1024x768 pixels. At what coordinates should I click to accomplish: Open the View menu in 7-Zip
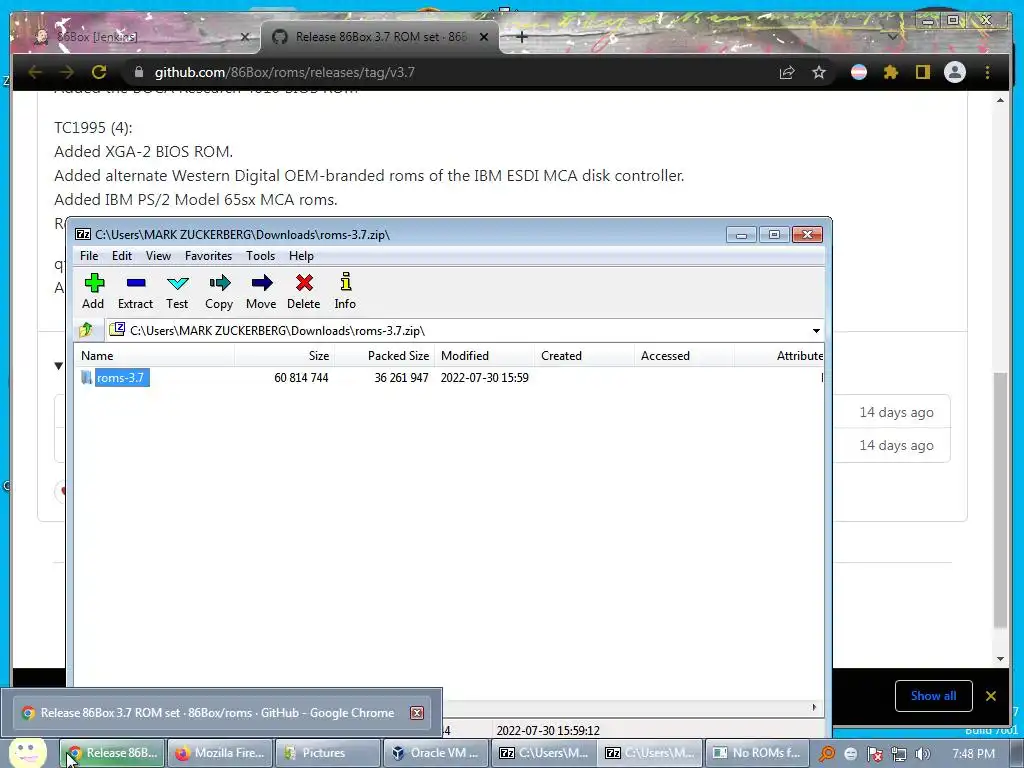pos(158,256)
